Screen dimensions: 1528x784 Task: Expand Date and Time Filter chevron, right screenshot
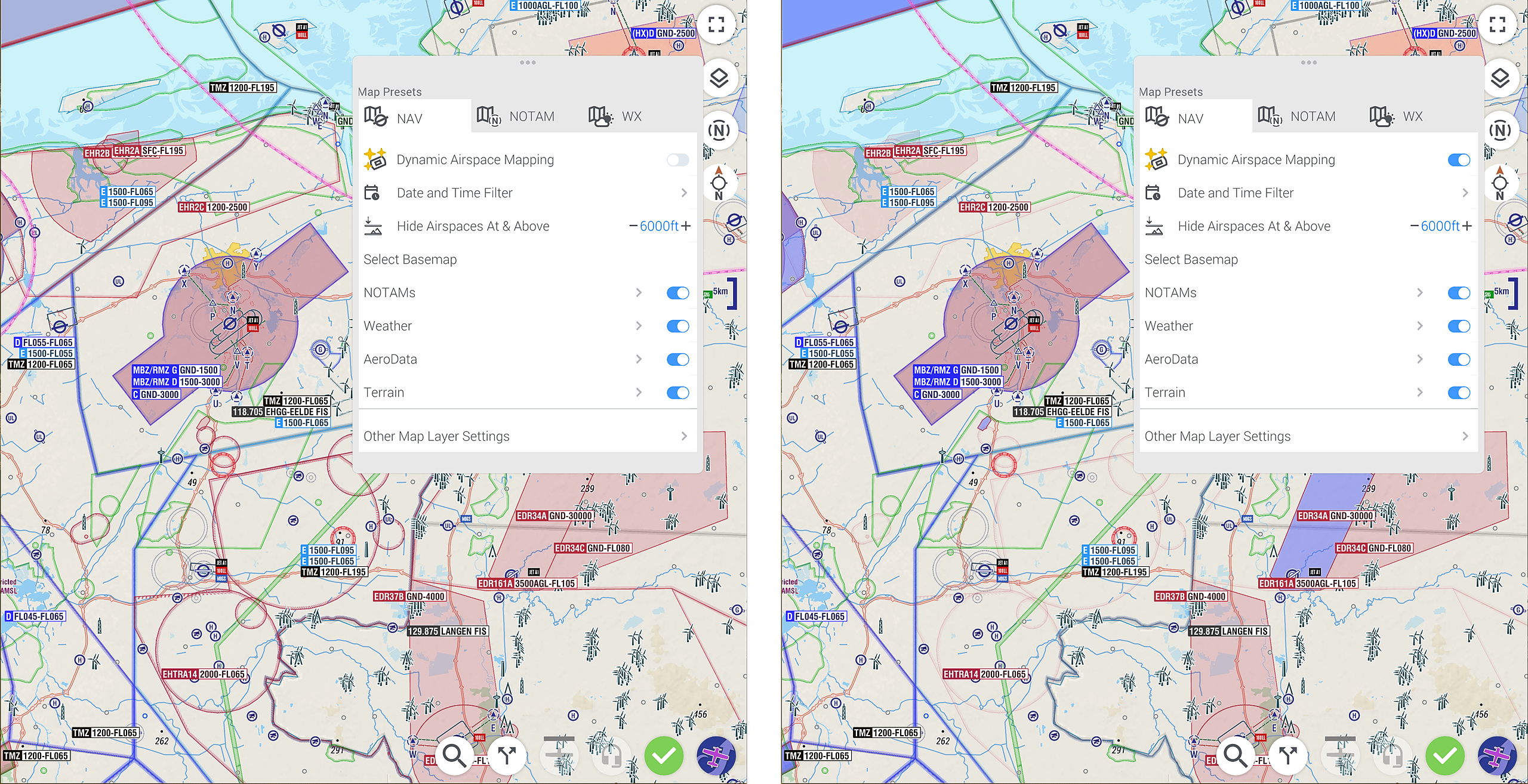point(1465,193)
